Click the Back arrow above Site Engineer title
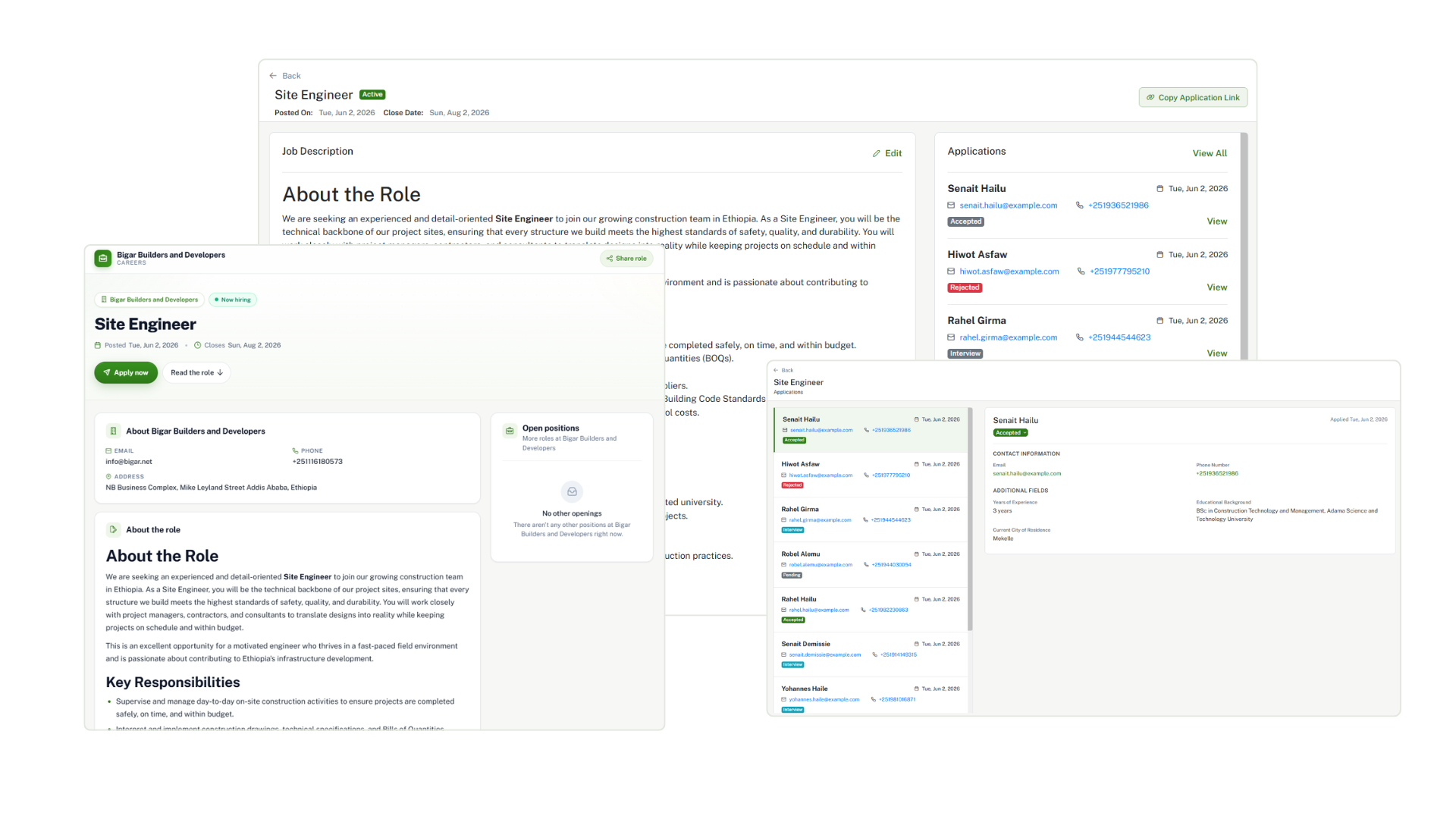The height and width of the screenshot is (819, 1456). point(273,76)
